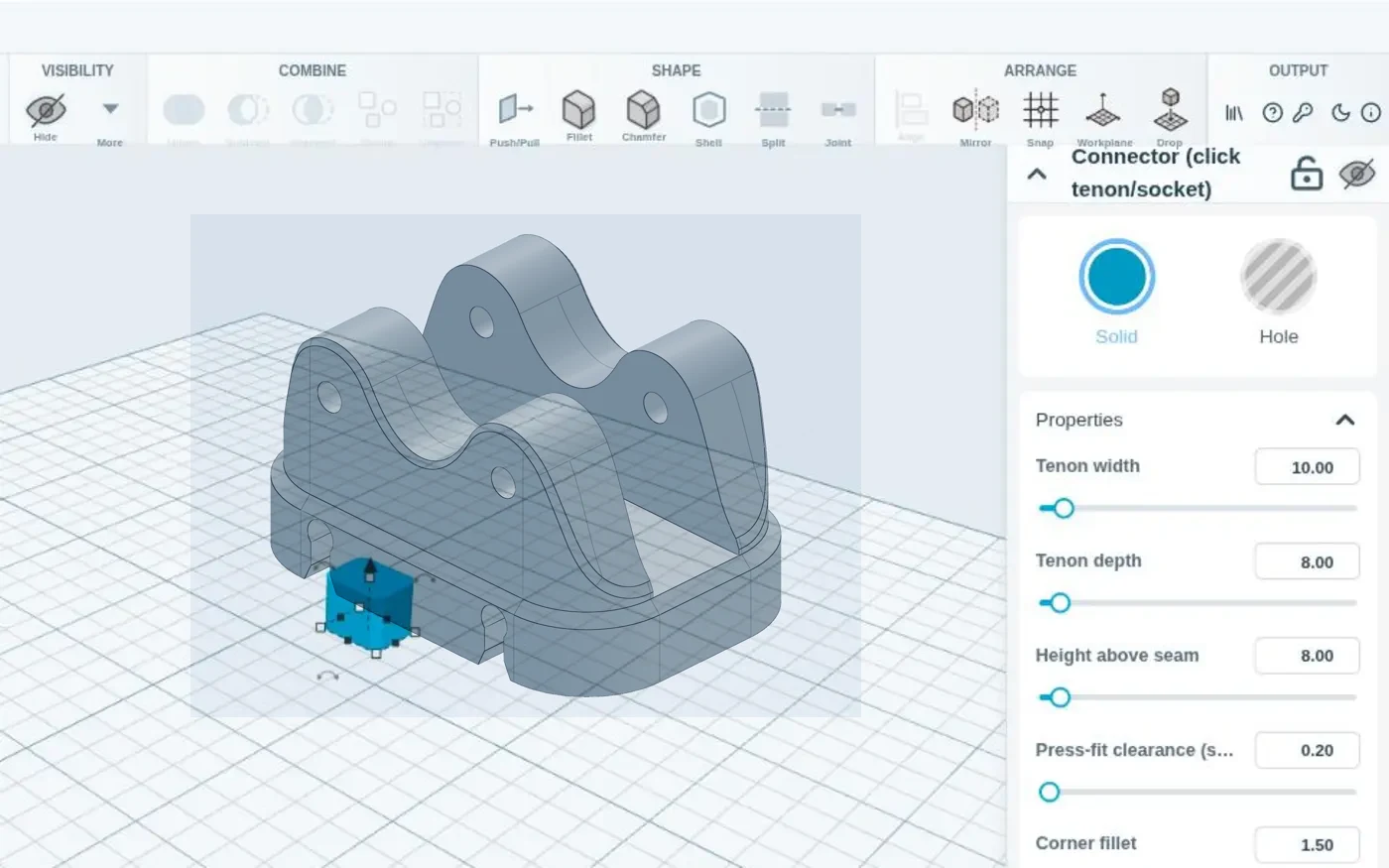This screenshot has height=868, width=1389.
Task: Toggle dark mode moon icon
Action: [x=1340, y=113]
